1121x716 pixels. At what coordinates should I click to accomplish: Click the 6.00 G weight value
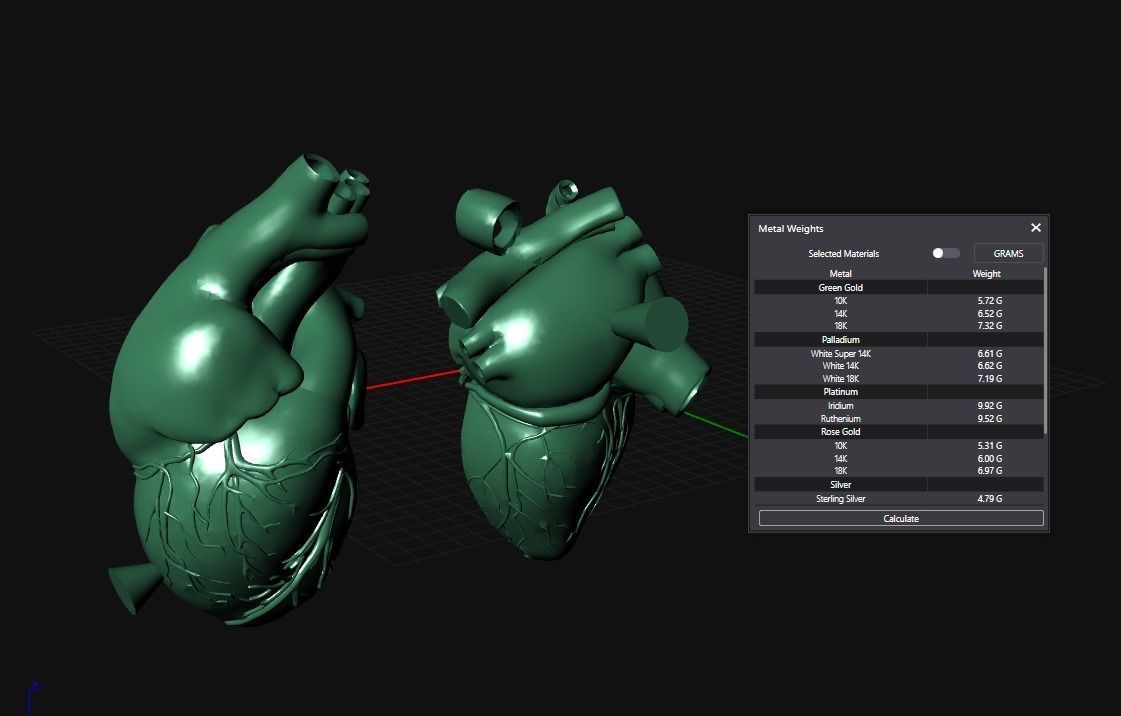pos(989,459)
